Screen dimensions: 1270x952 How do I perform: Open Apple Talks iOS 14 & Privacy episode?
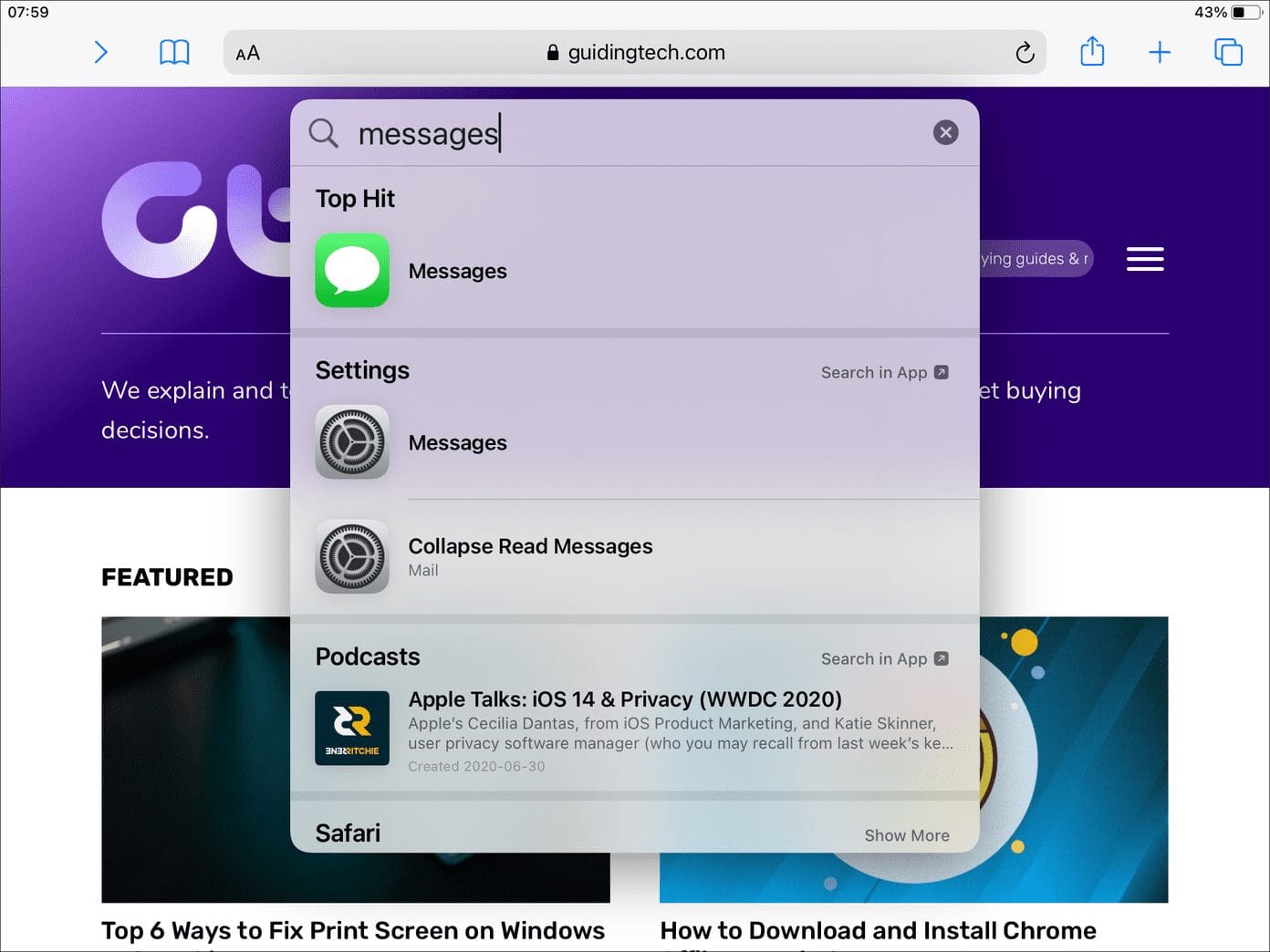click(x=635, y=733)
